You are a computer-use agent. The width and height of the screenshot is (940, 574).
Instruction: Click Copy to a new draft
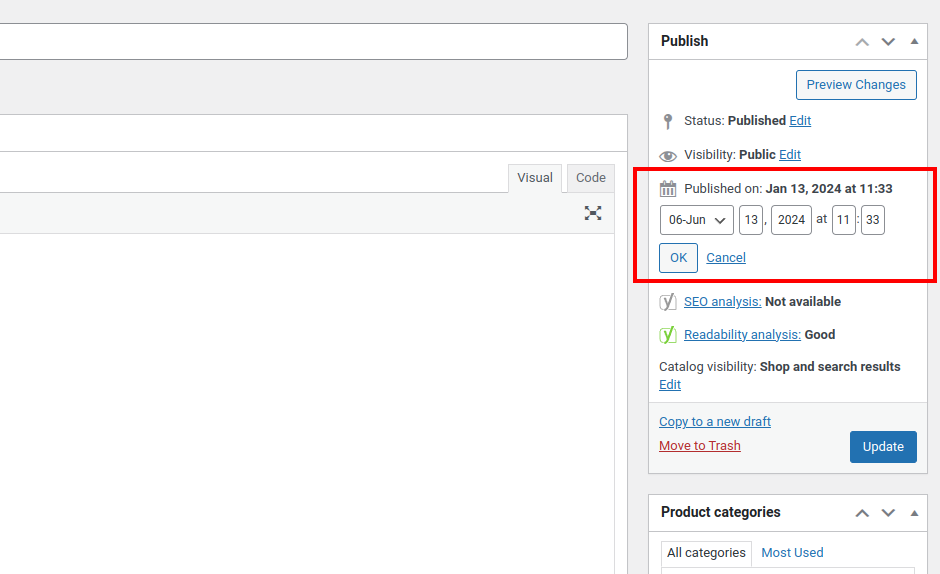(x=715, y=422)
